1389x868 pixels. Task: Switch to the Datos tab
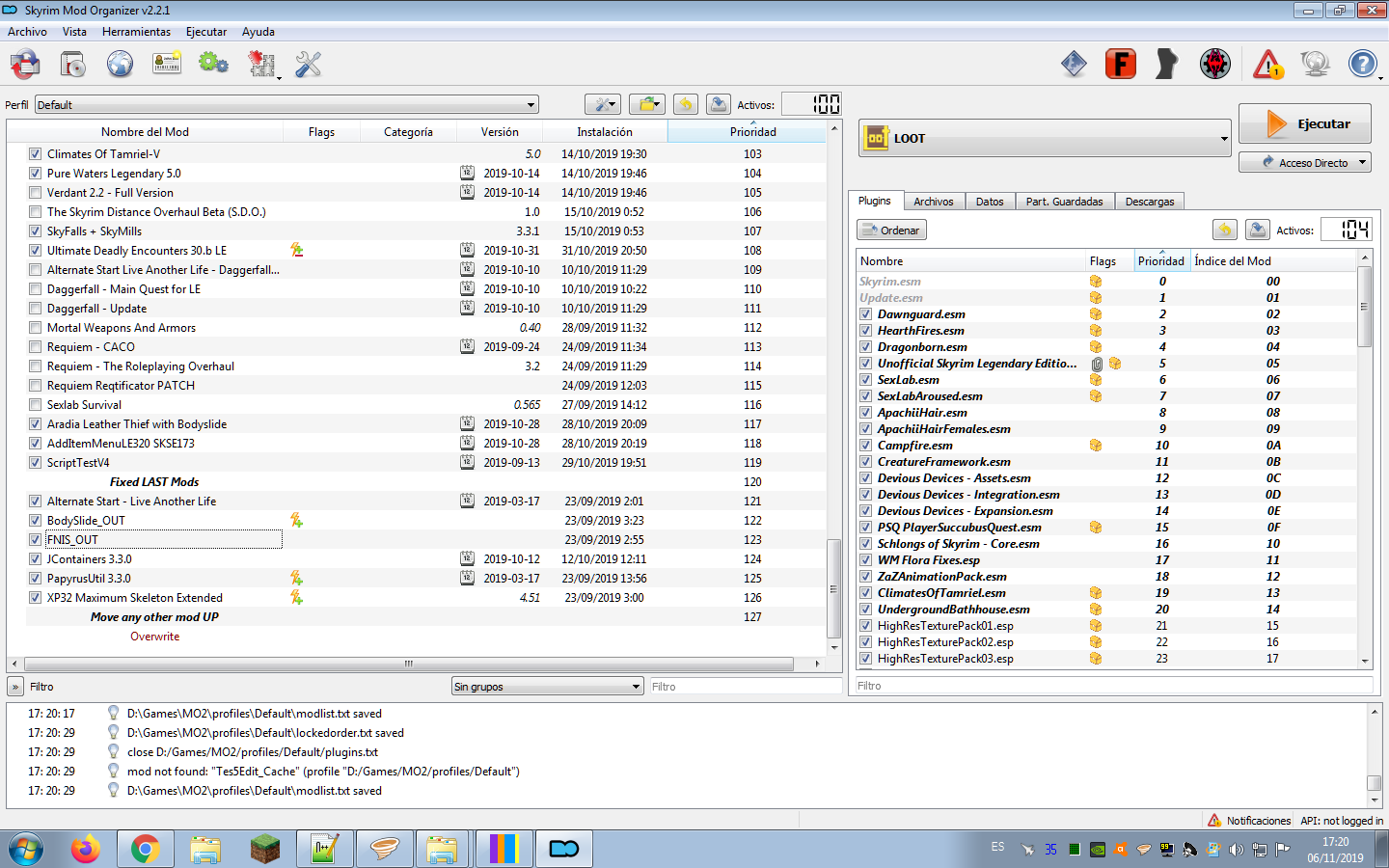[990, 202]
